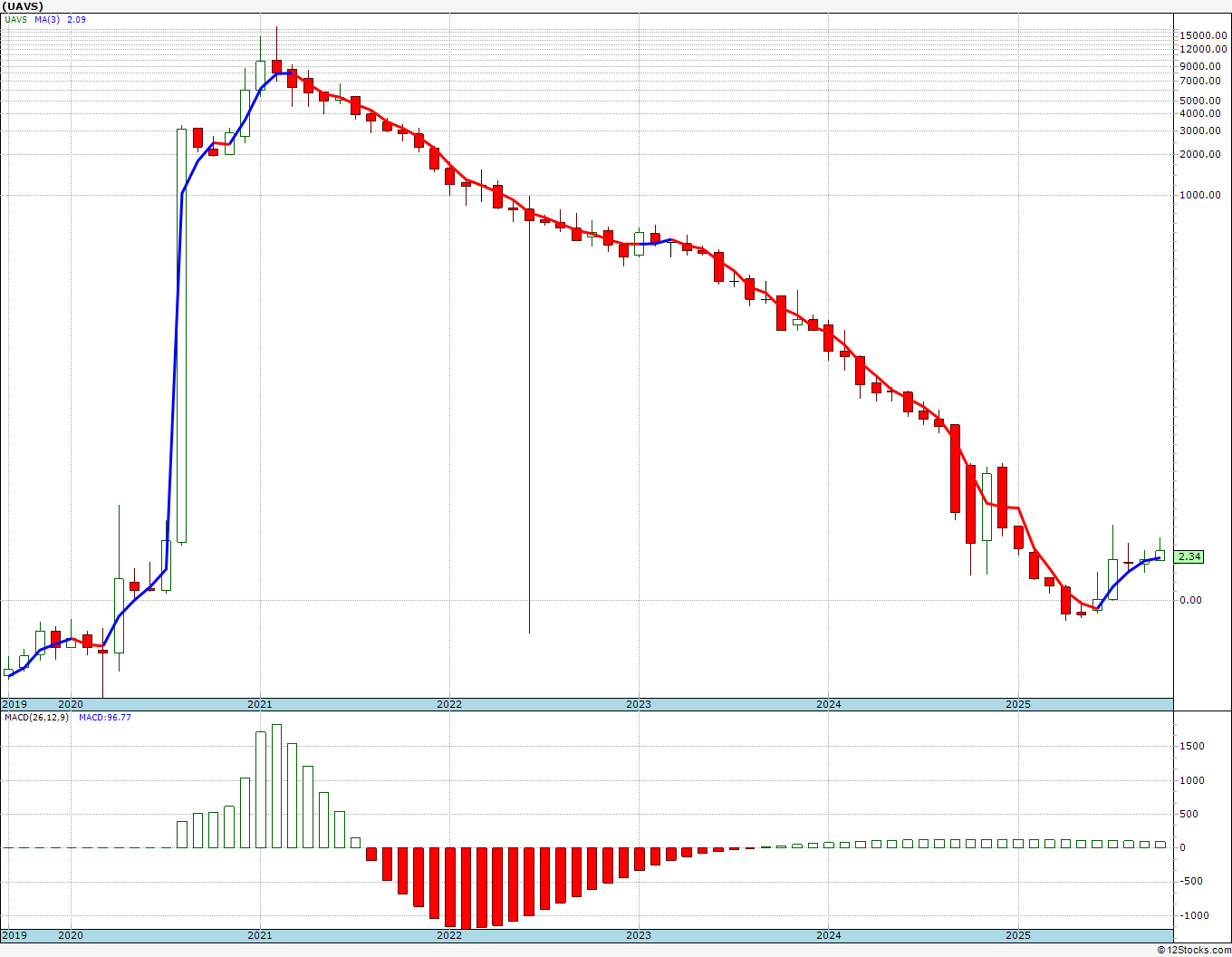Click the 1500 MACD axis label
The width and height of the screenshot is (1232, 957).
click(x=1191, y=747)
